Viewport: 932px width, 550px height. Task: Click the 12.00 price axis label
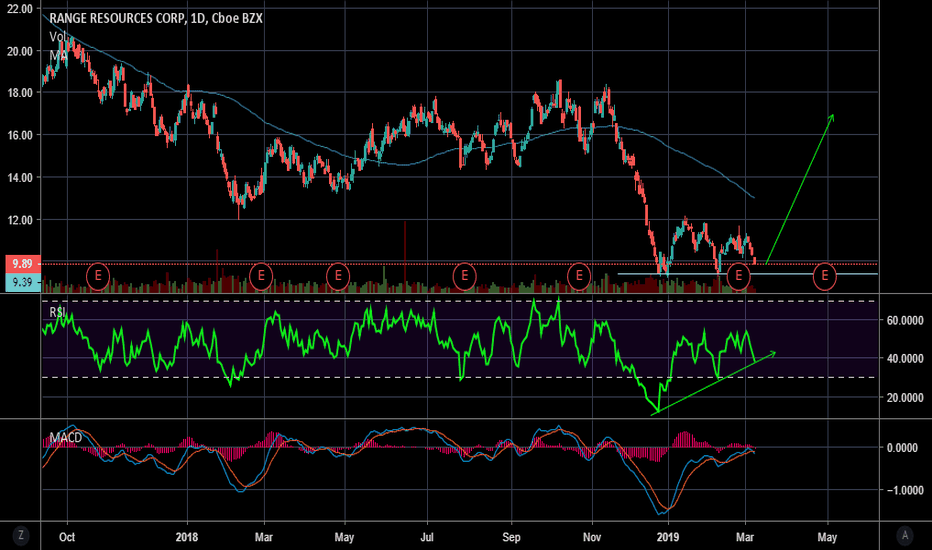click(20, 220)
